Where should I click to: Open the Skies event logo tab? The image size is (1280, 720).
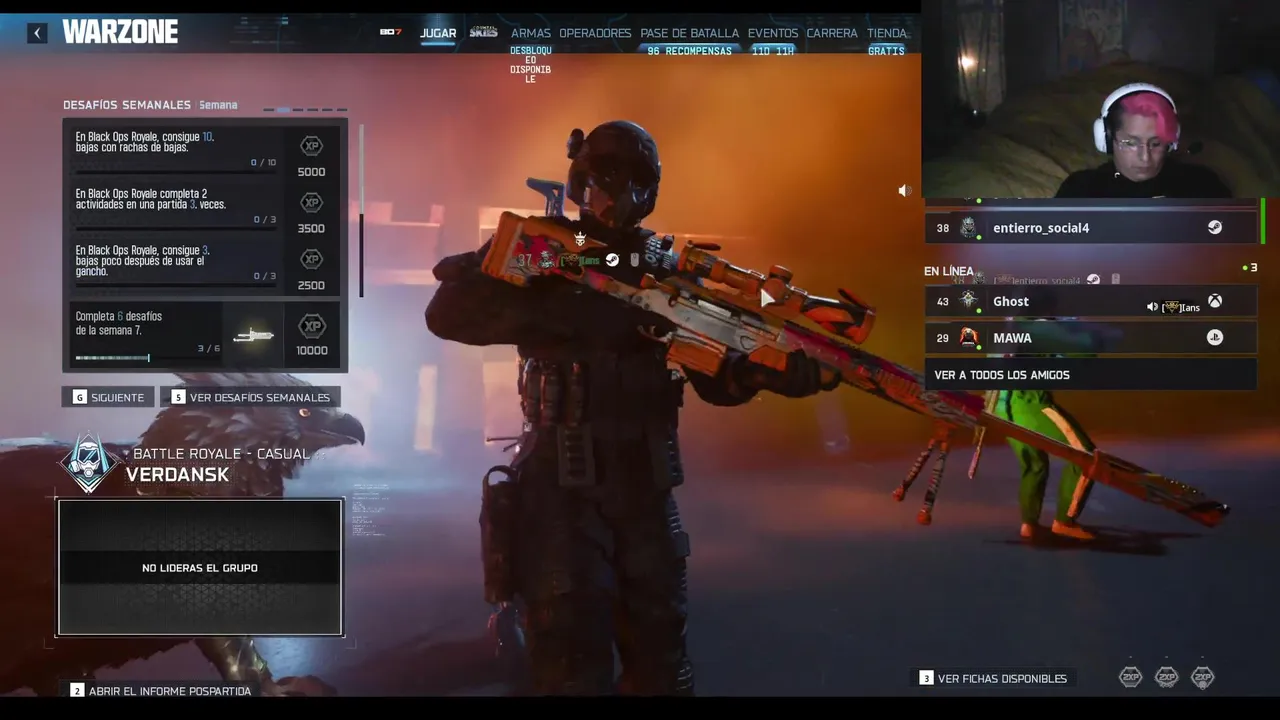point(483,33)
